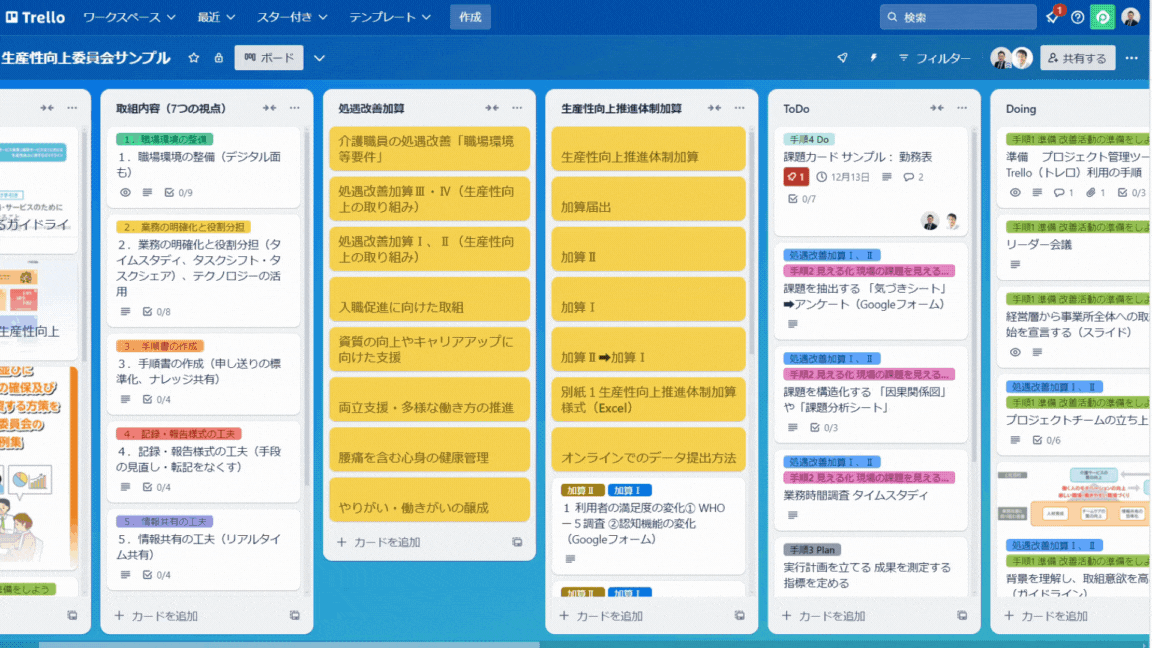This screenshot has width=1152, height=648.
Task: Open ToDo list actions menu
Action: click(x=962, y=108)
